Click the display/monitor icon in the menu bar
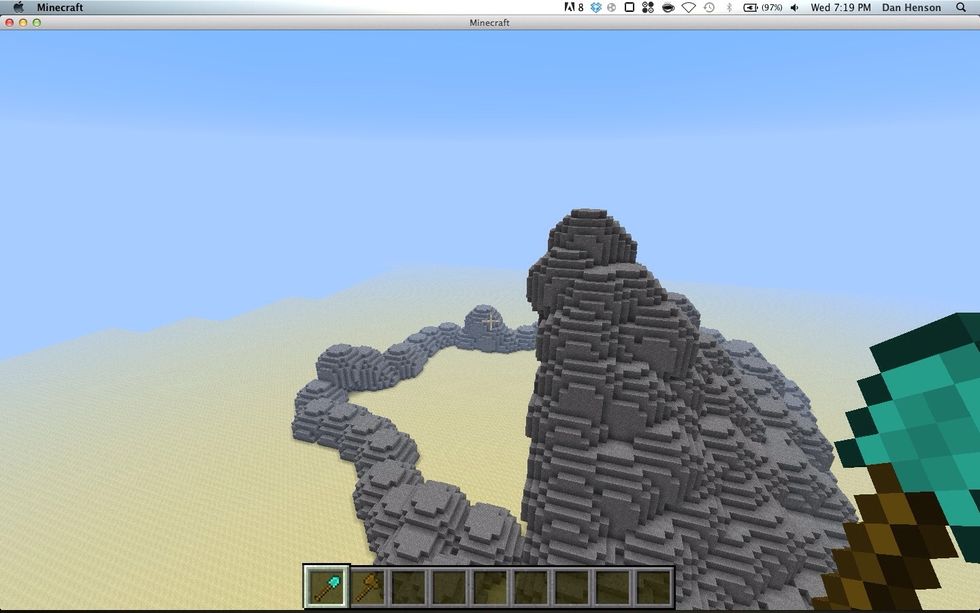 (628, 7)
